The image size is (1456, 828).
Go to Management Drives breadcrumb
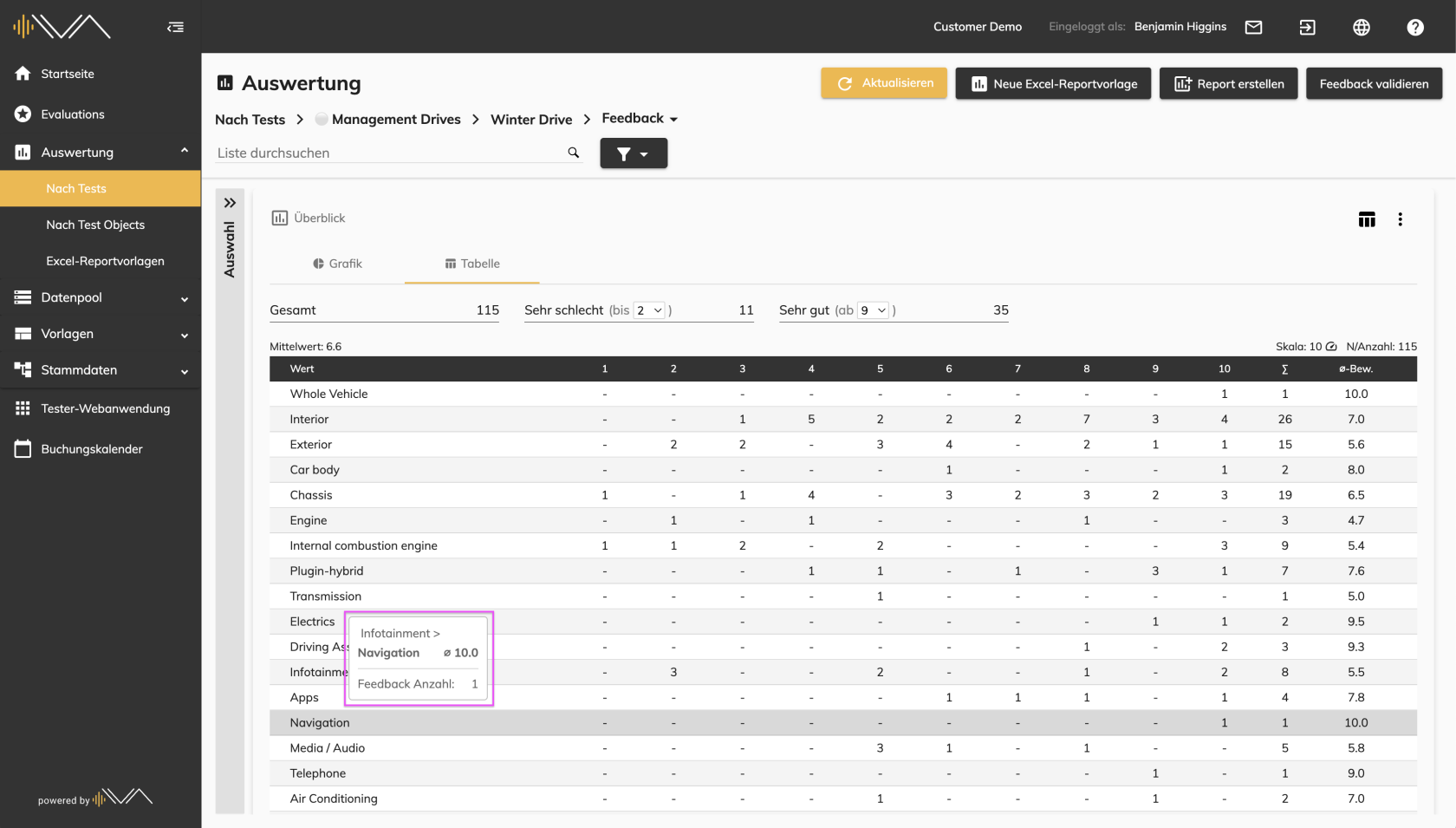point(396,119)
